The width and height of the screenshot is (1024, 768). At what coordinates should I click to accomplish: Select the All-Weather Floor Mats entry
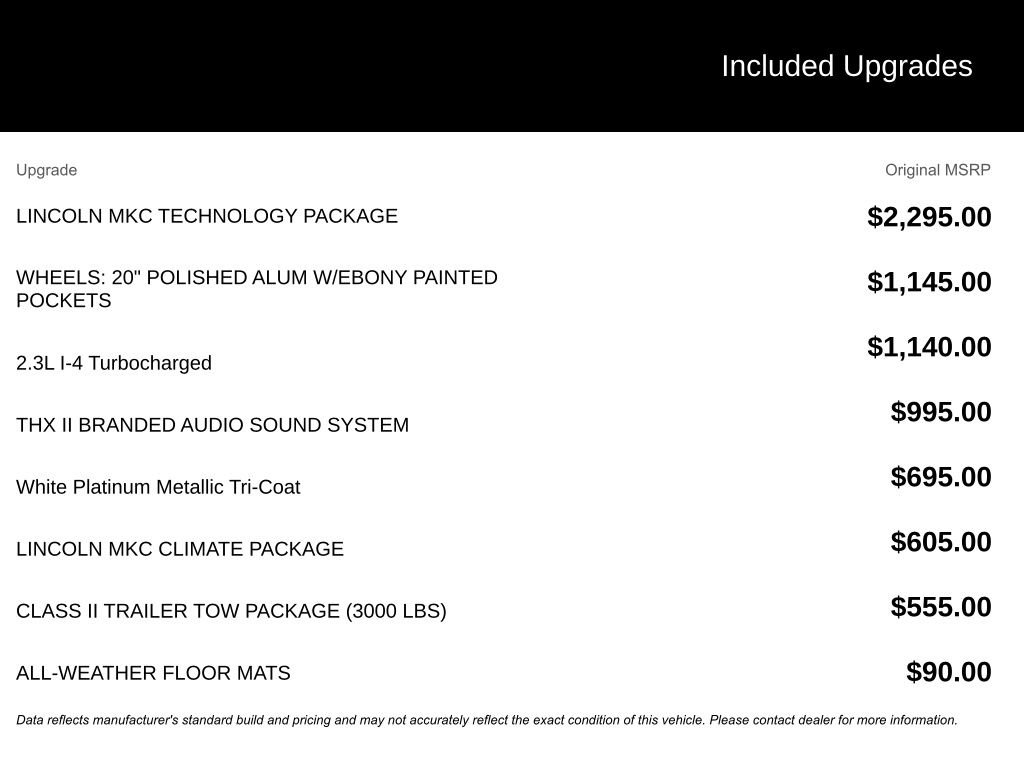pos(153,673)
